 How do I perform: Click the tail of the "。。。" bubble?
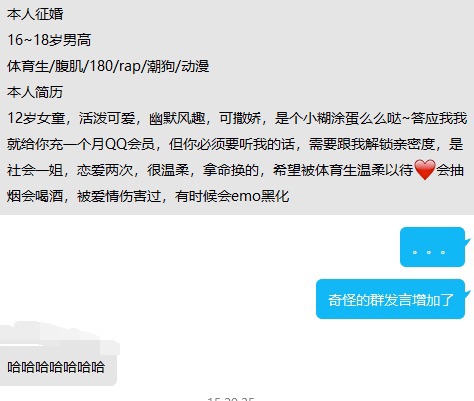tap(468, 242)
